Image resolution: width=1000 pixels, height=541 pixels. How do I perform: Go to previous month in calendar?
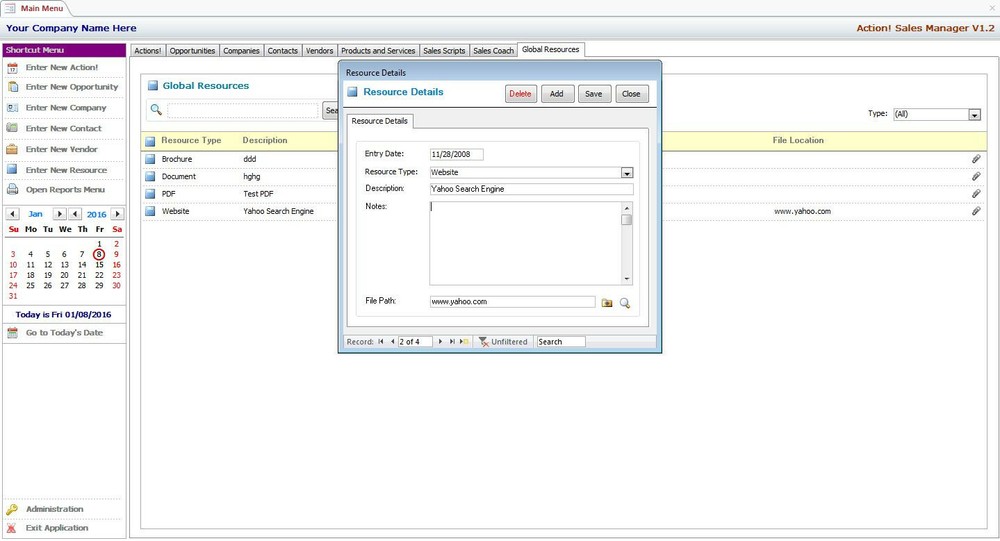pos(12,214)
